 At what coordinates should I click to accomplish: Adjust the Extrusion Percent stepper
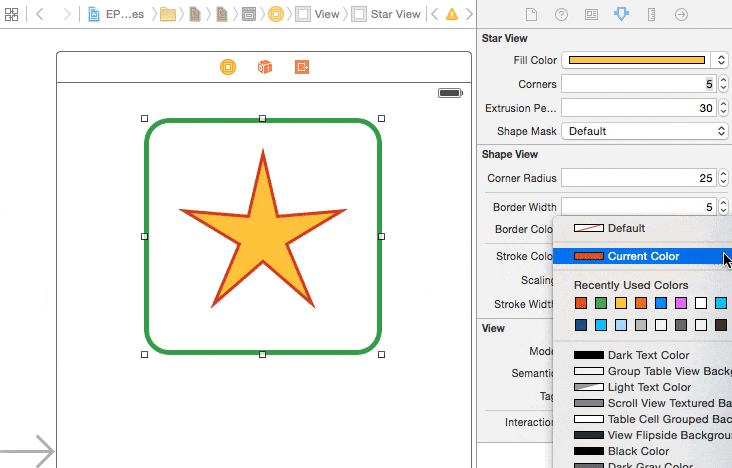click(x=723, y=108)
